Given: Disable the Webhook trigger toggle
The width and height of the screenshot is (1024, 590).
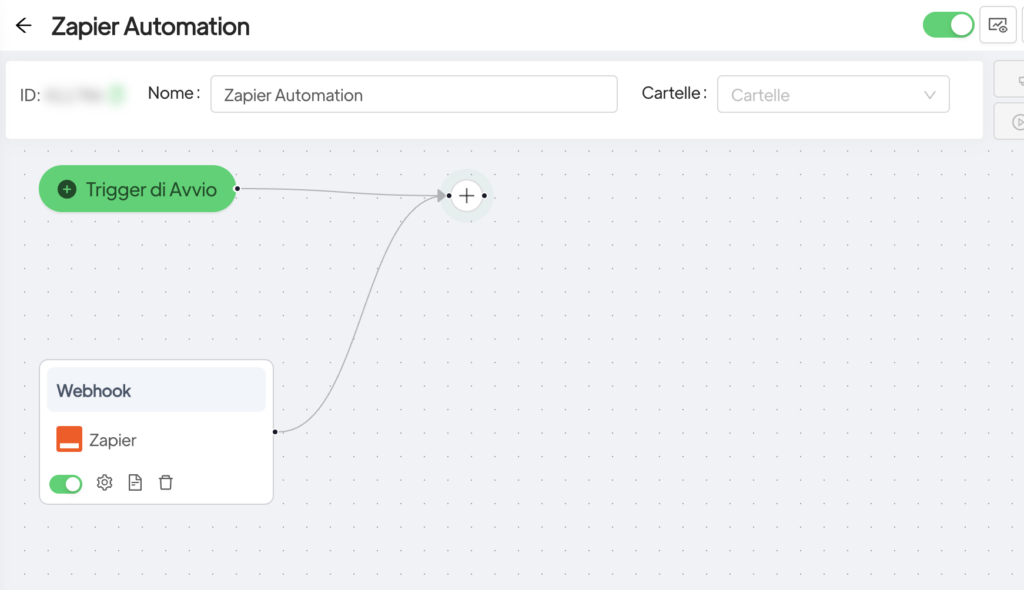Looking at the screenshot, I should (x=66, y=484).
